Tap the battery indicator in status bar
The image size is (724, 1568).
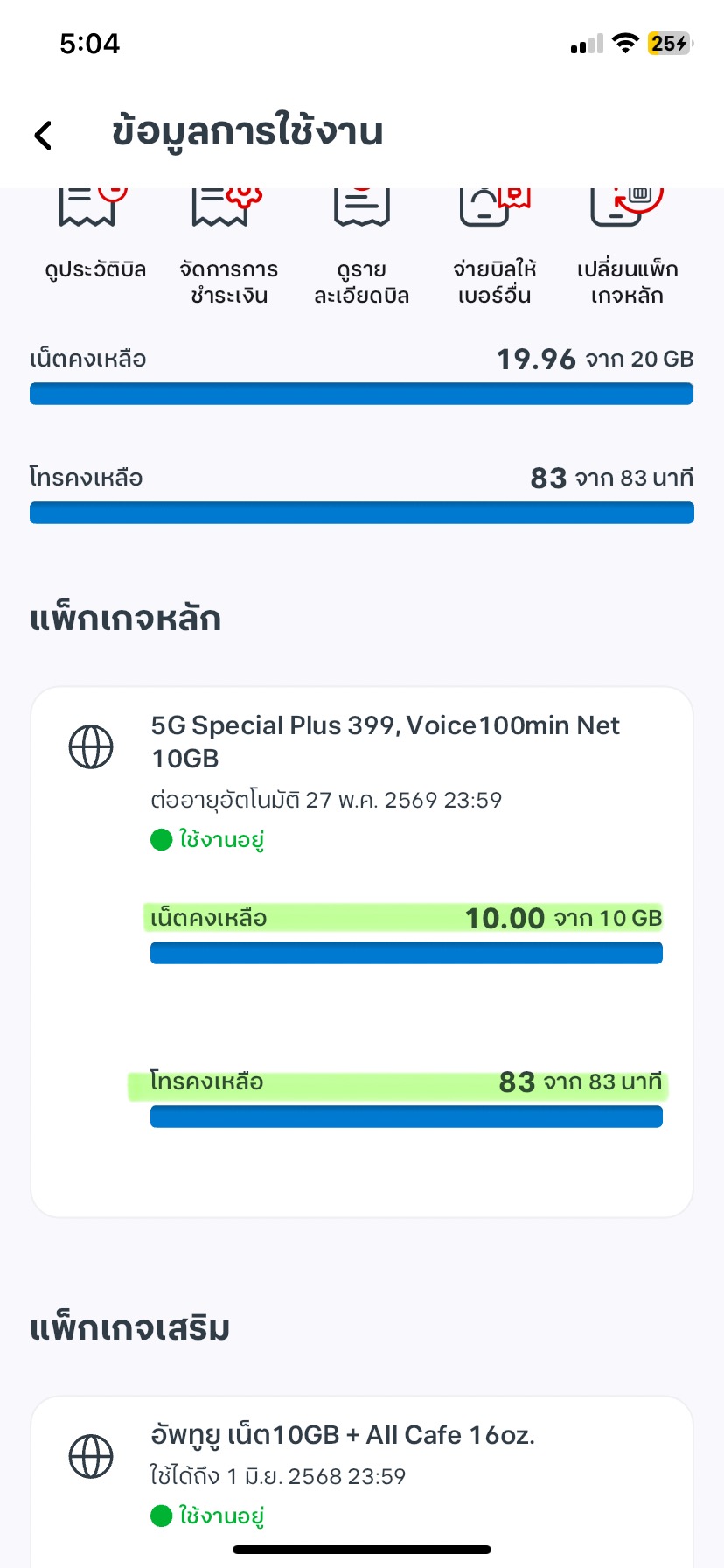(669, 44)
